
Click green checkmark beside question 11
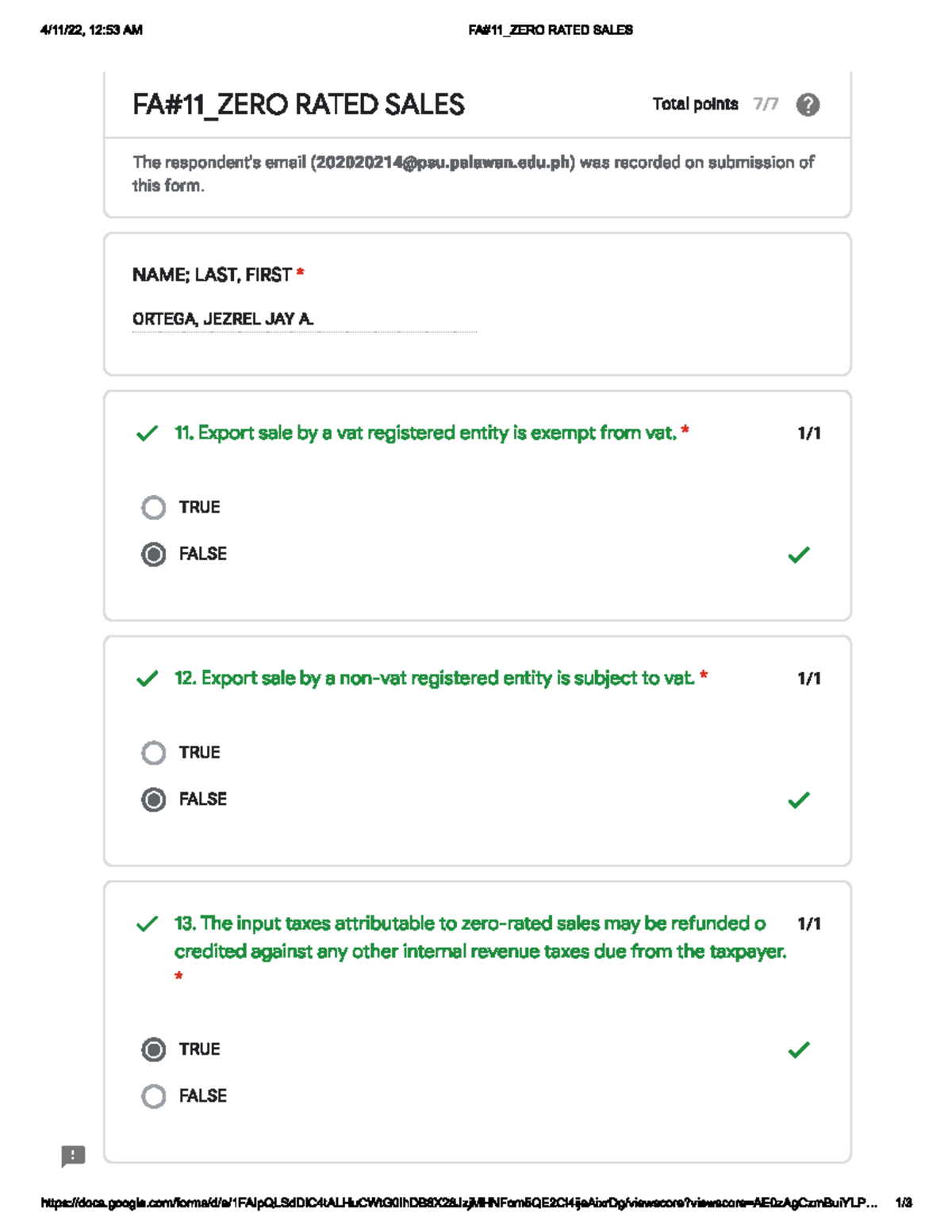point(148,433)
